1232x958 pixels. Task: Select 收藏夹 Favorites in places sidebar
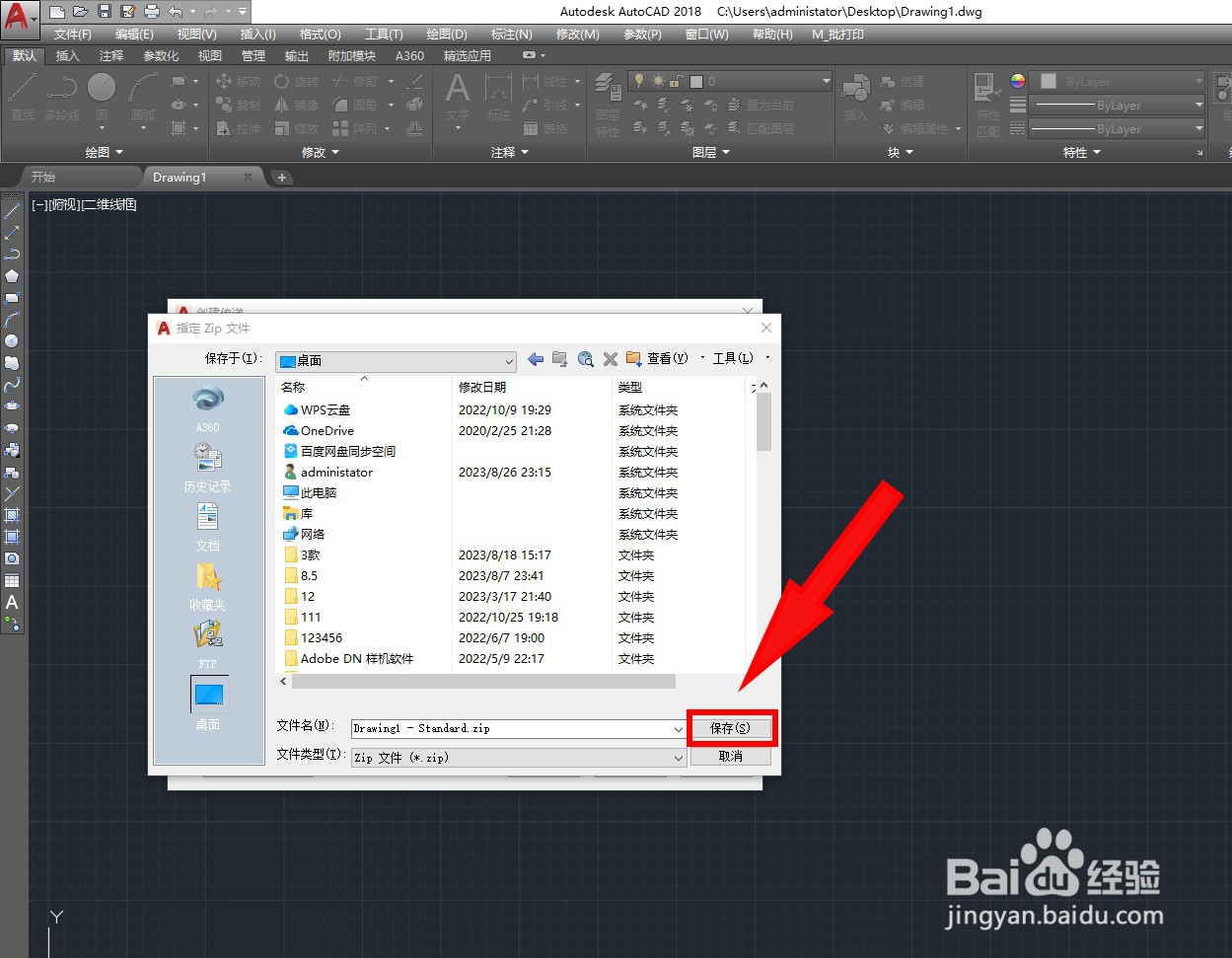pyautogui.click(x=207, y=586)
